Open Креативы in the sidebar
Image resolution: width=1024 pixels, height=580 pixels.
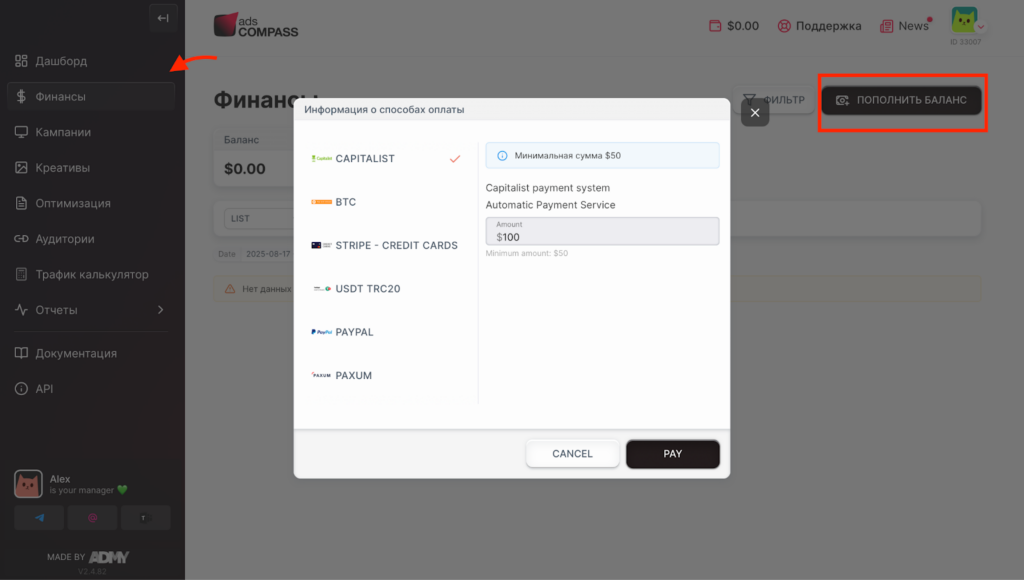91,168
